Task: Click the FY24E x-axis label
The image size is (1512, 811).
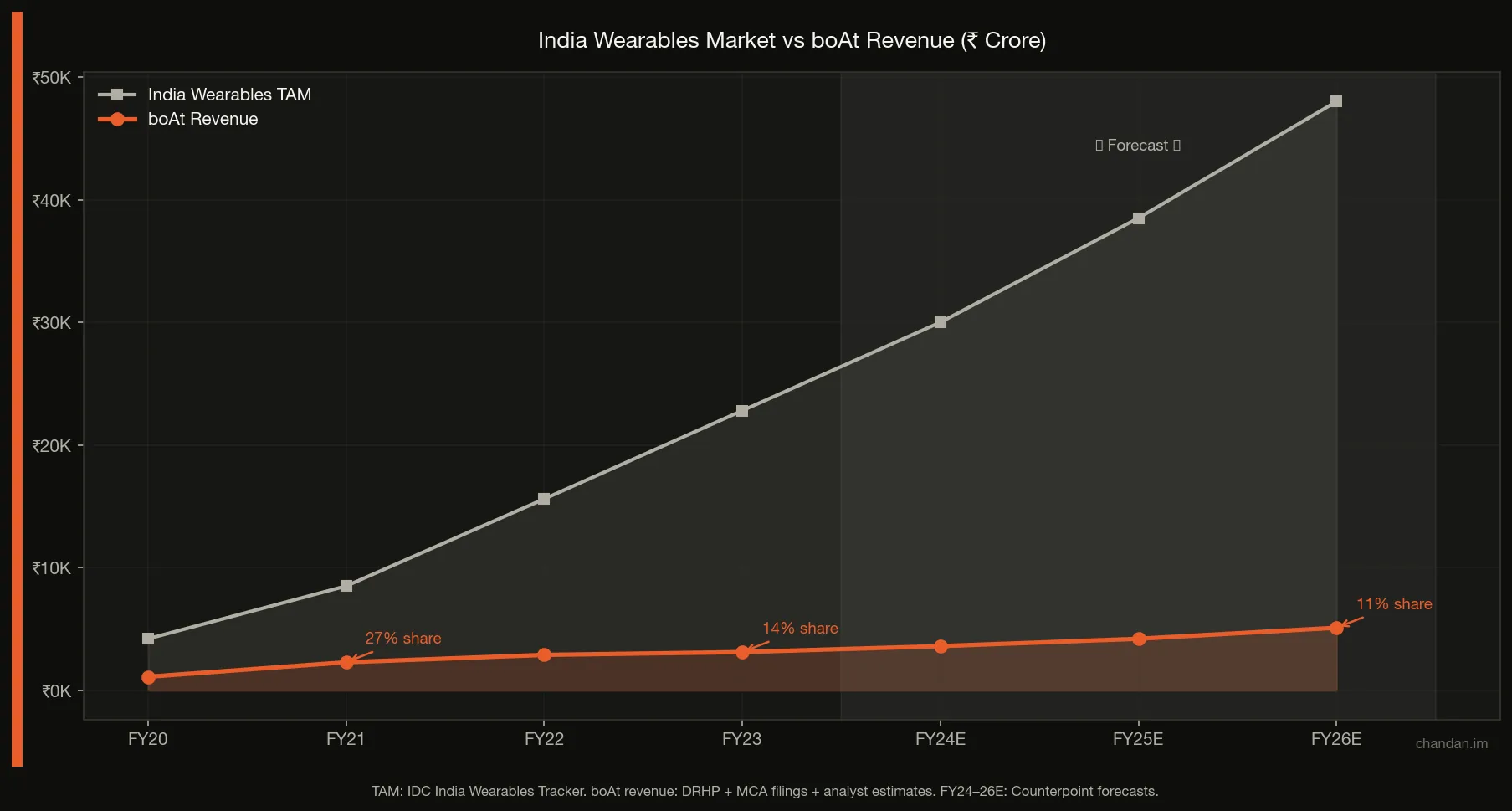Action: pyautogui.click(x=941, y=739)
